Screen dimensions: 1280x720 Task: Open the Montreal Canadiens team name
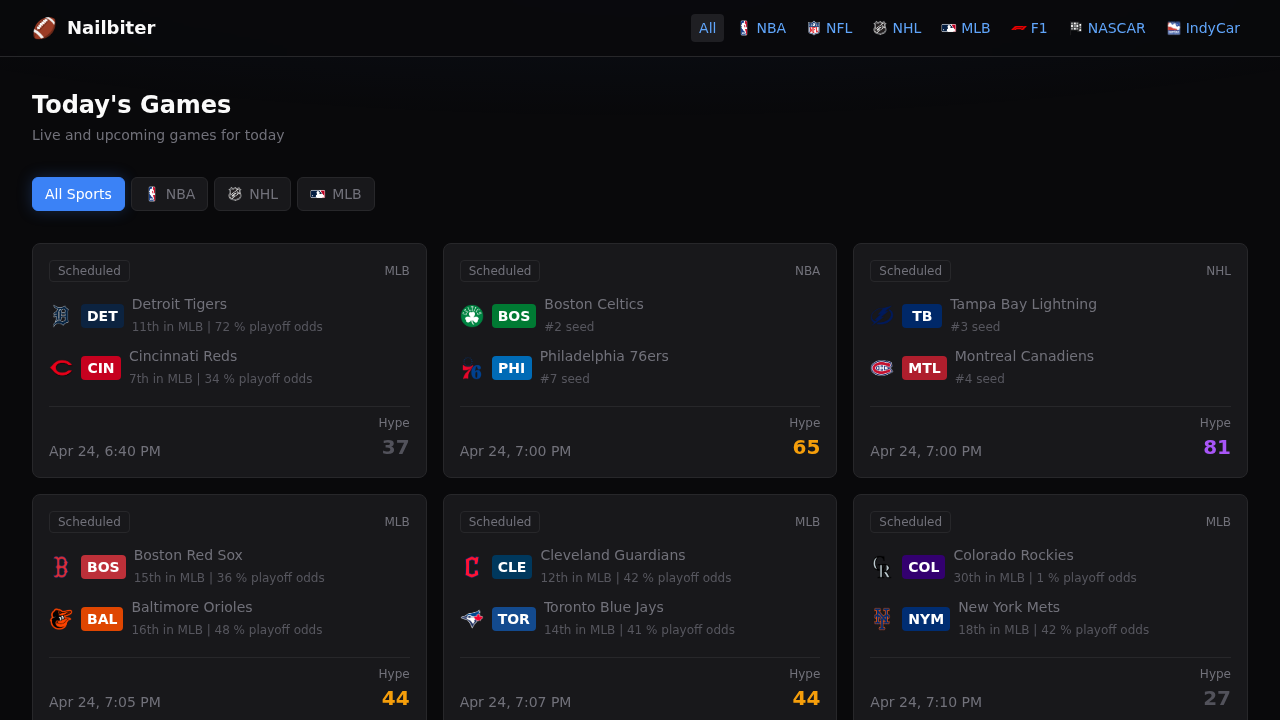pos(1024,356)
